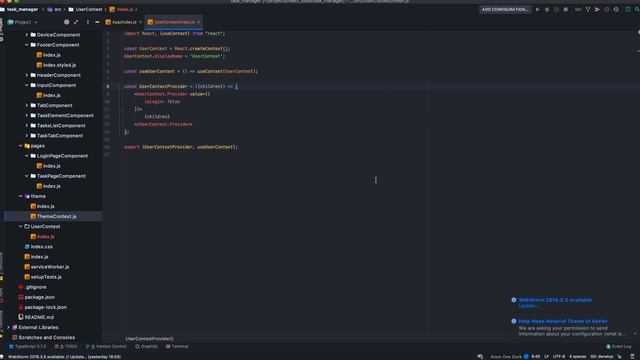Click the vertical dots options icon in Project panel
This screenshot has height=360, width=640.
87,22
